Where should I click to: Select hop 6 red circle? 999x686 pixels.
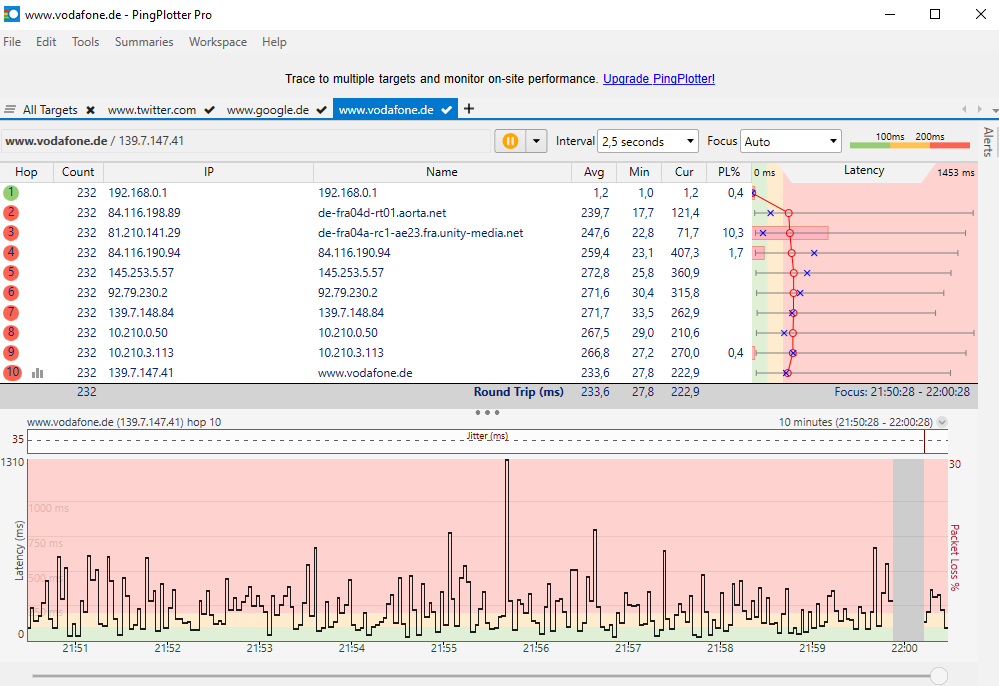11,292
